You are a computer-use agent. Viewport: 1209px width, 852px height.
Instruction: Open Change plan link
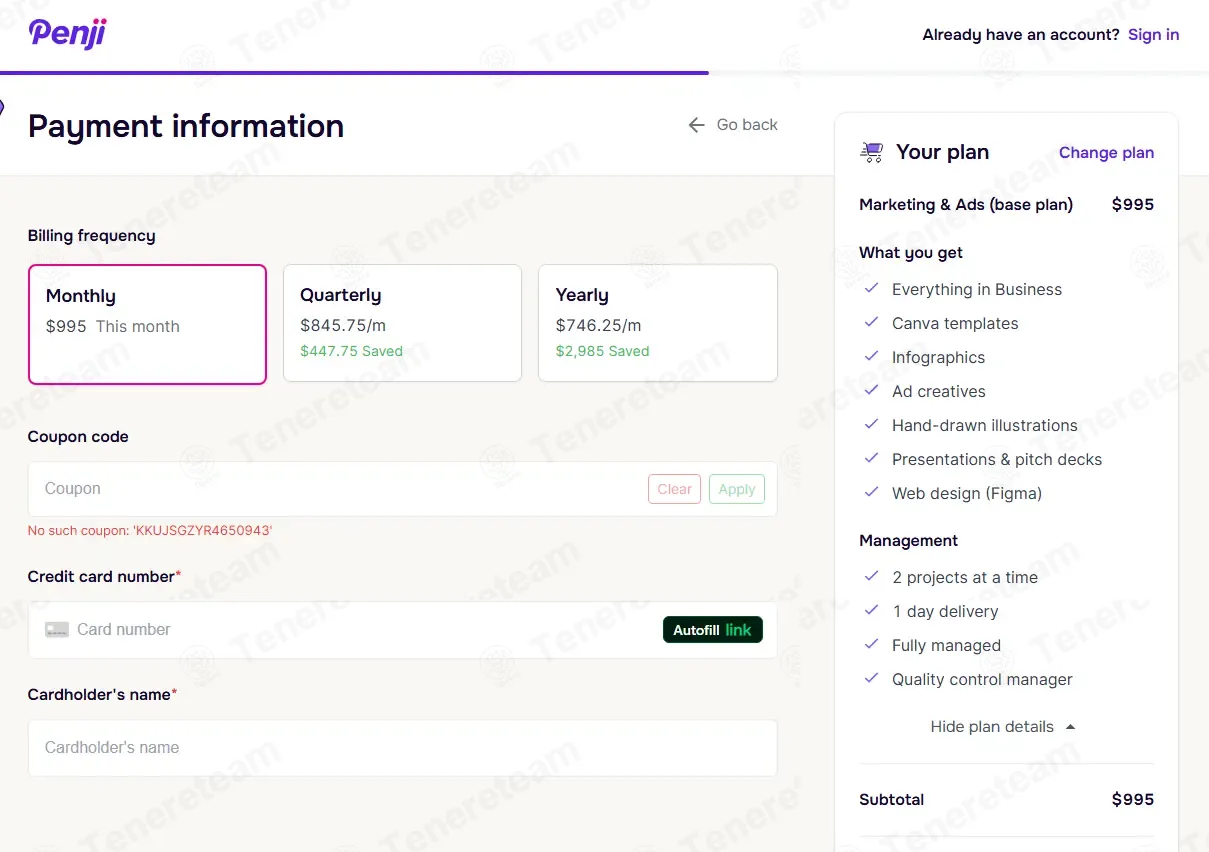coord(1106,153)
